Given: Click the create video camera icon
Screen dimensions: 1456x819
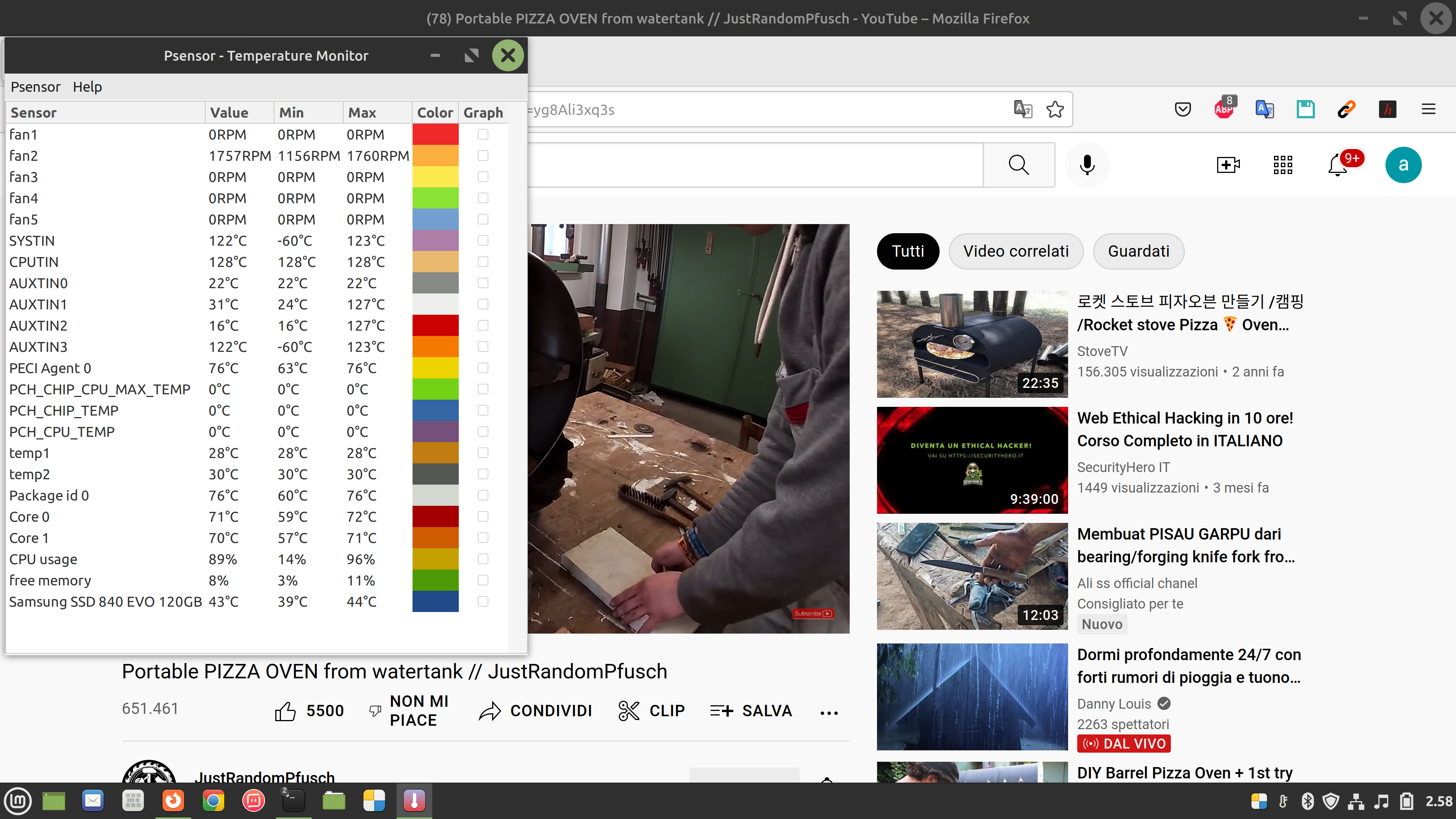Looking at the screenshot, I should 1228,165.
